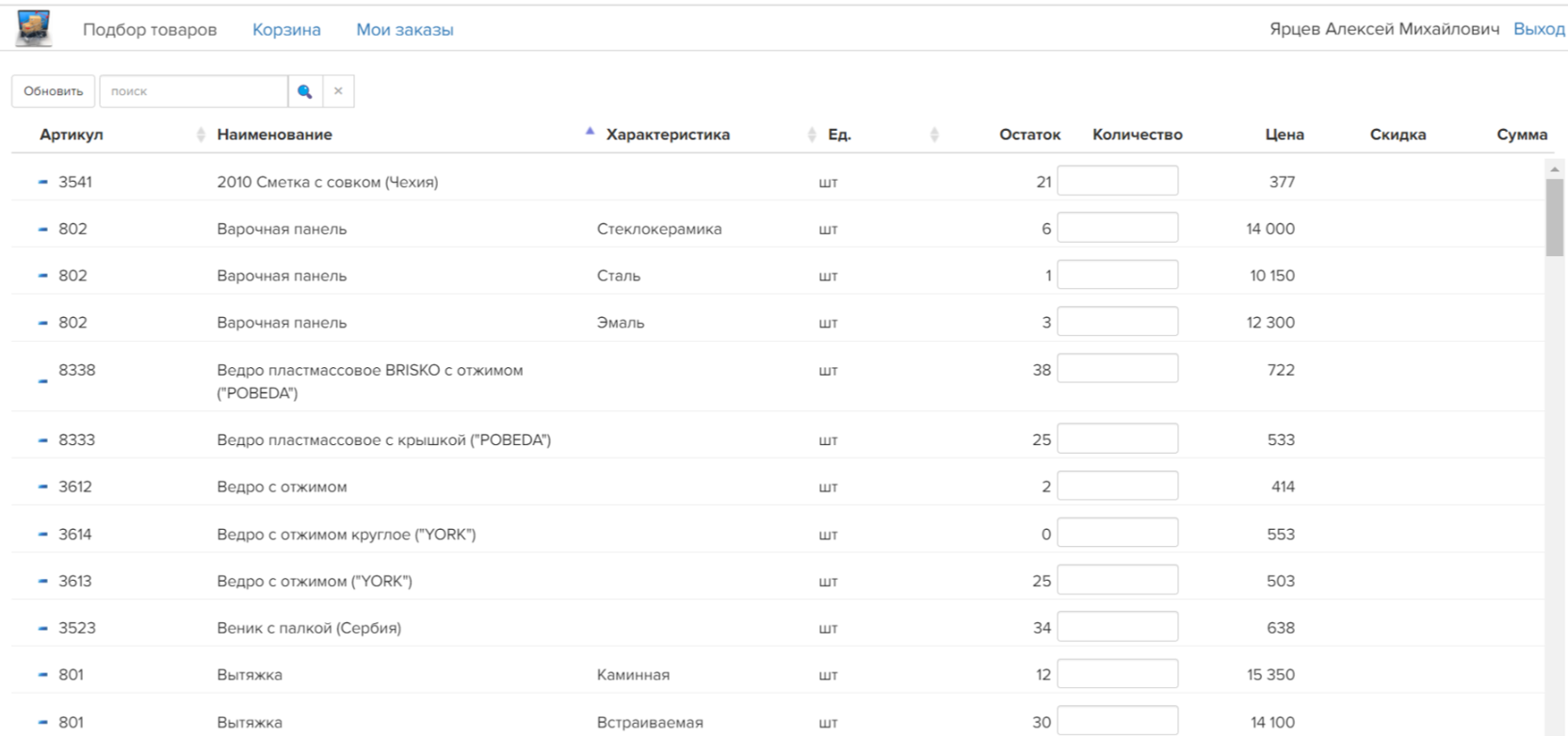
Task: Sort table by Артикул column arrows
Action: (201, 135)
